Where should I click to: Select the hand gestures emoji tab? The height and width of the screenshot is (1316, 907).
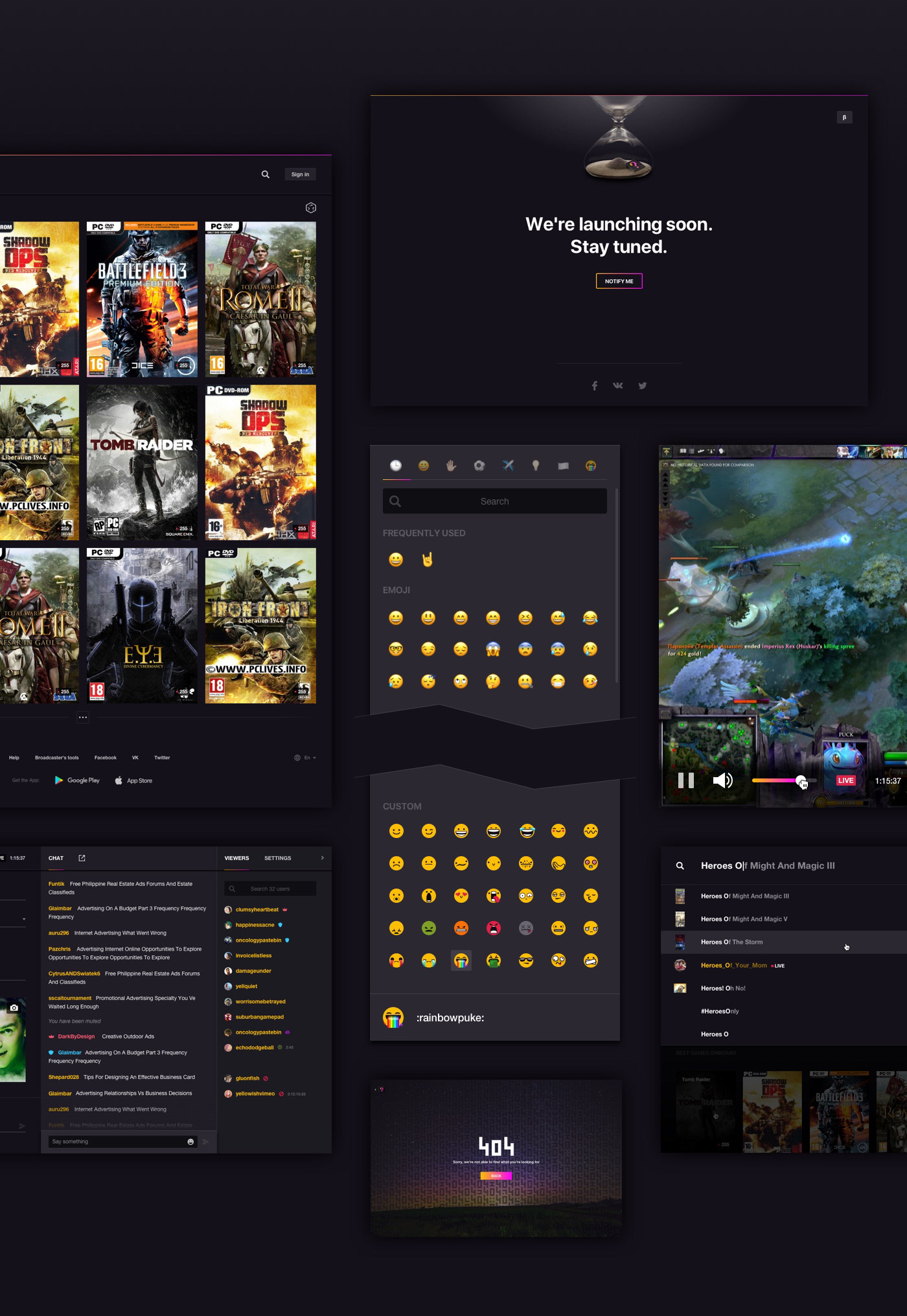click(x=452, y=466)
